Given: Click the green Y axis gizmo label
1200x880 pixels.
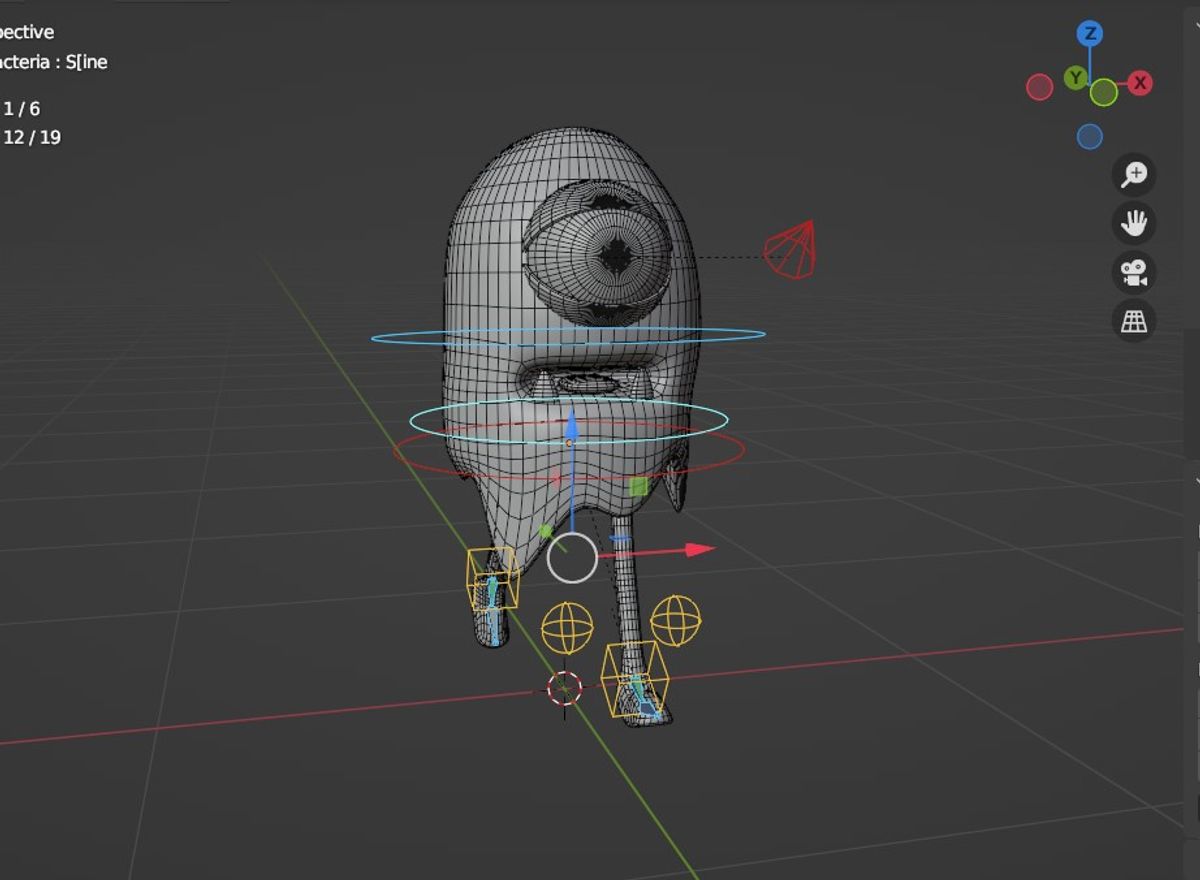Looking at the screenshot, I should 1075,78.
